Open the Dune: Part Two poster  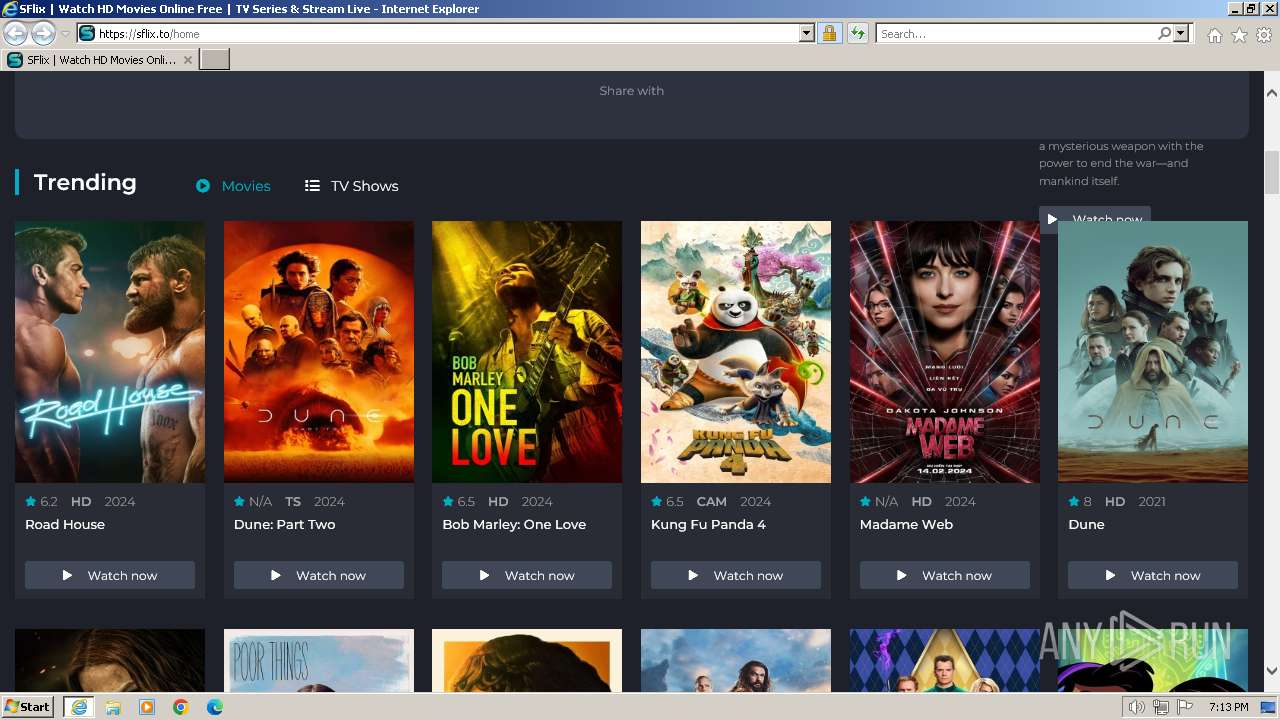319,352
